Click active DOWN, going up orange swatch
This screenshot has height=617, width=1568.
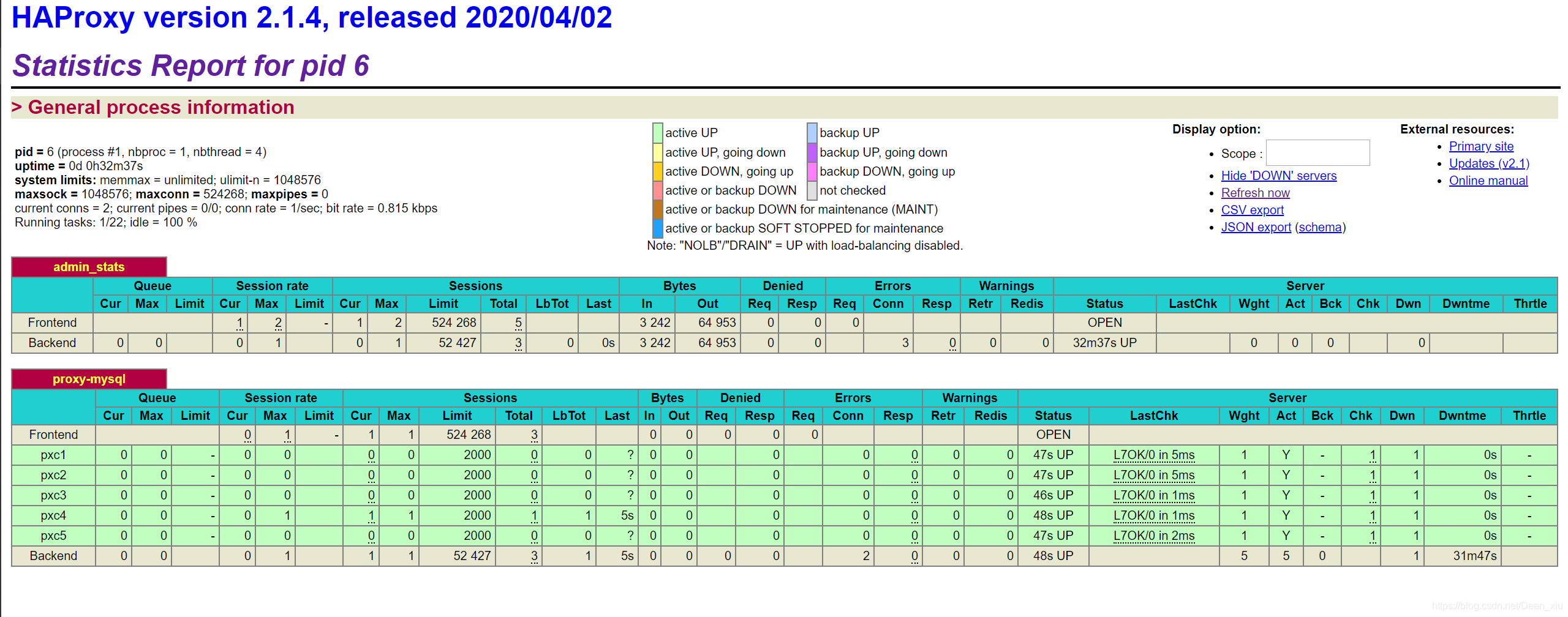point(658,171)
